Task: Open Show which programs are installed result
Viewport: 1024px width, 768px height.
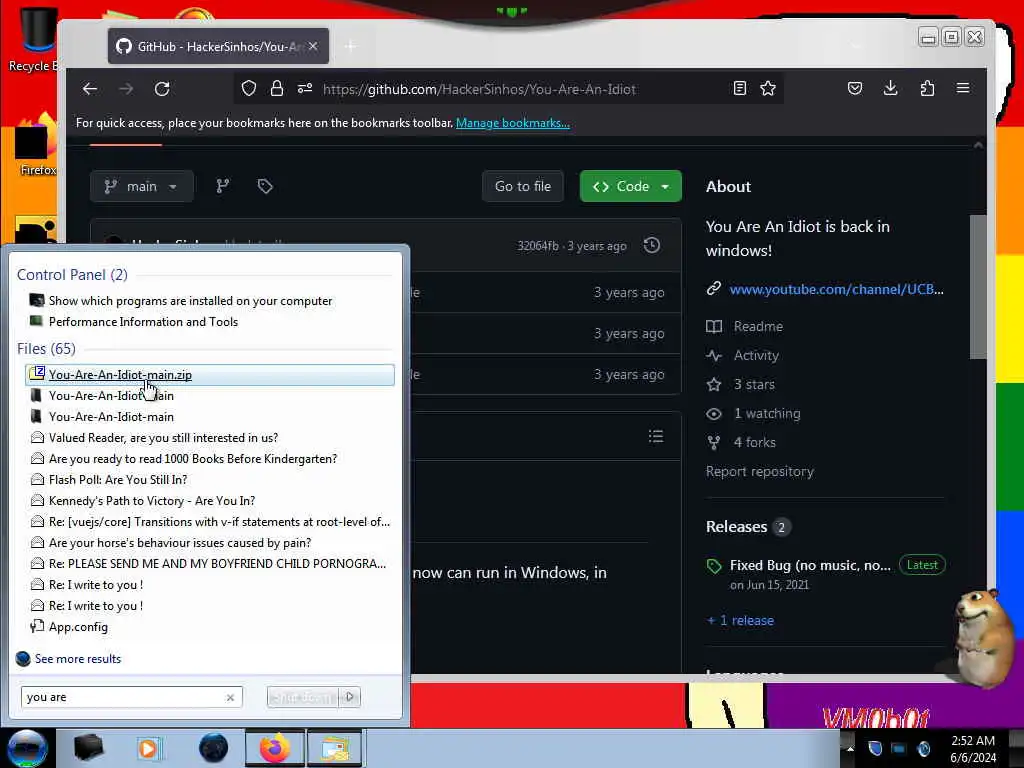Action: point(190,301)
